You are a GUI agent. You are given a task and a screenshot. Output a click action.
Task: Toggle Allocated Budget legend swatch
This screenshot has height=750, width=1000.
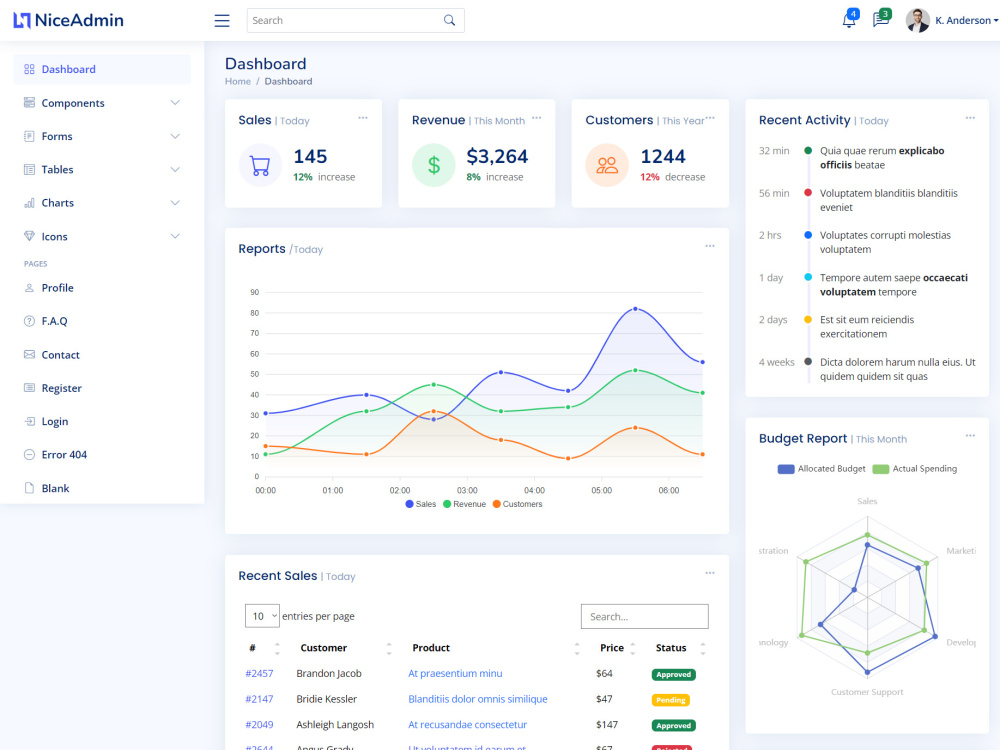click(786, 469)
